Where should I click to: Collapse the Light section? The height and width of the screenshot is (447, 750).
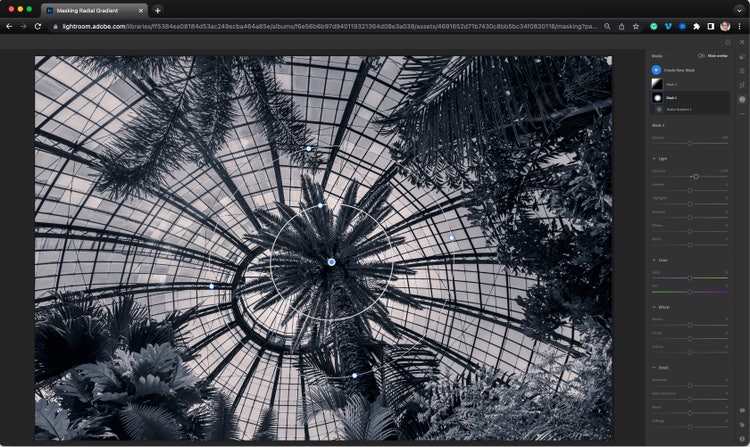tap(654, 158)
